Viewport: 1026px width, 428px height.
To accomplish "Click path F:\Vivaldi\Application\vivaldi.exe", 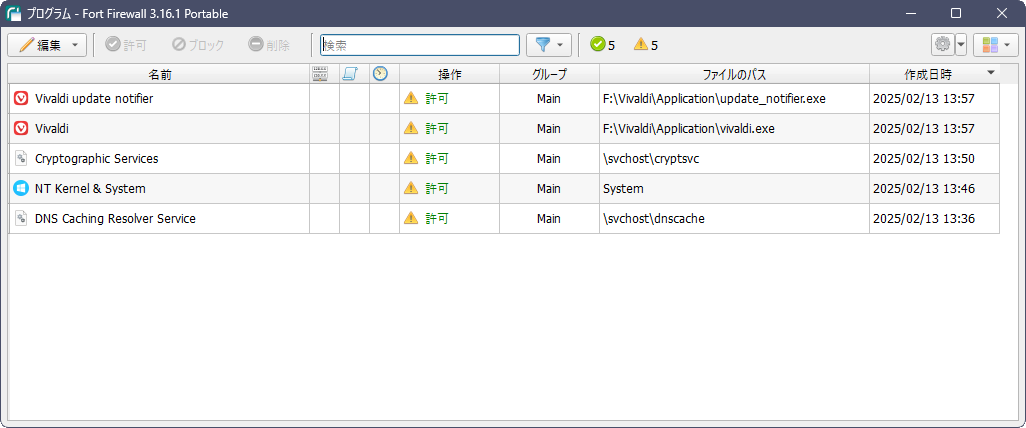I will tap(688, 129).
